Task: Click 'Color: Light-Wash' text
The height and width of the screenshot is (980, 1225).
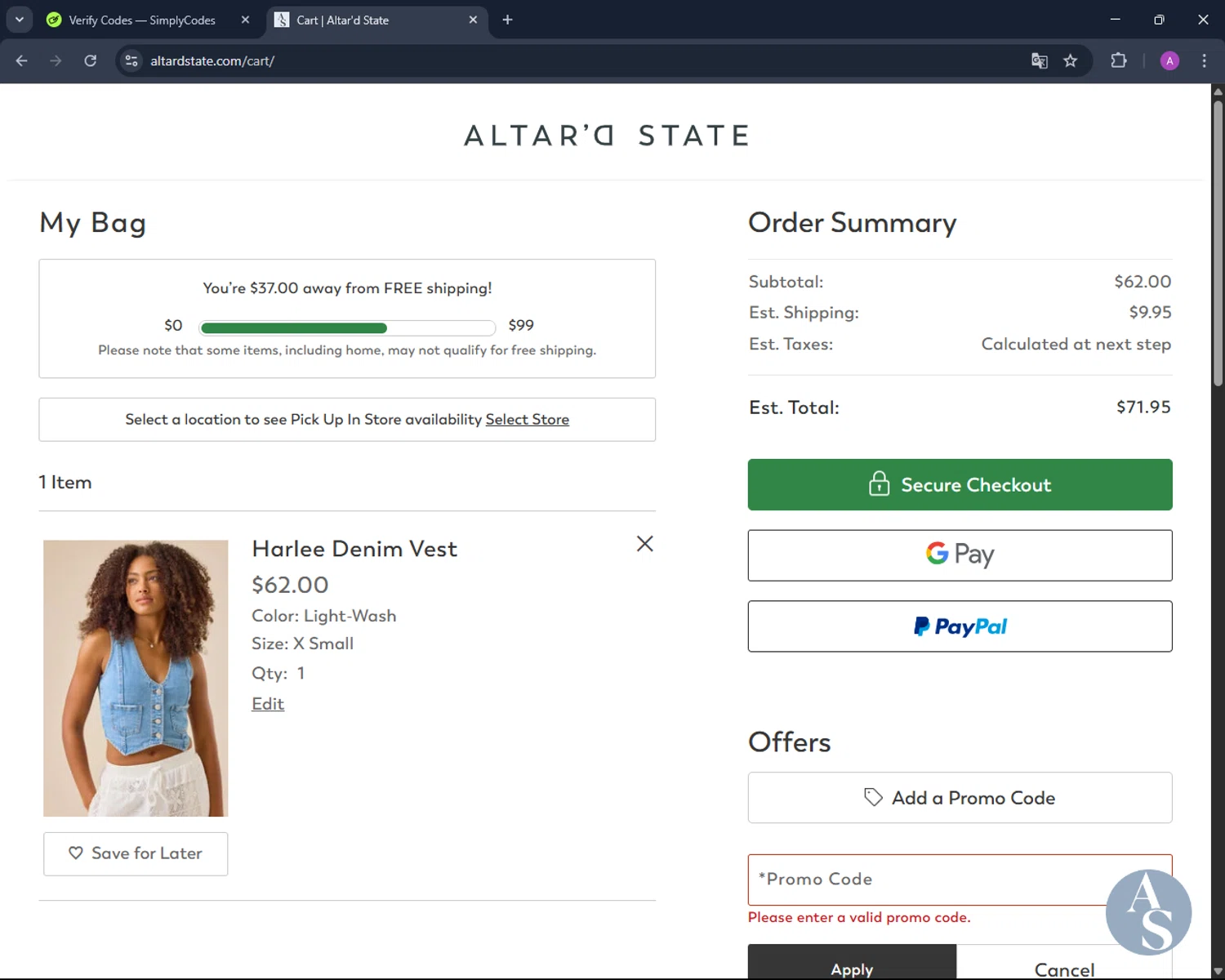Action: coord(323,616)
